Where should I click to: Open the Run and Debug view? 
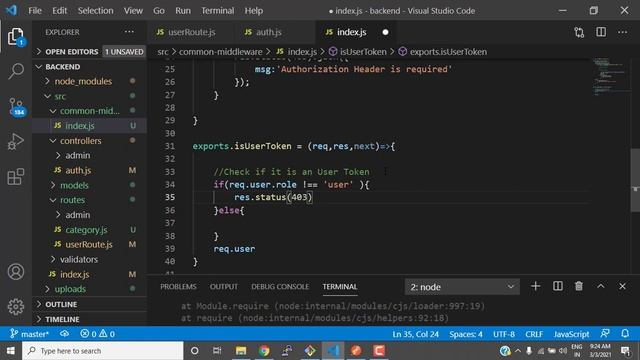pyautogui.click(x=16, y=142)
